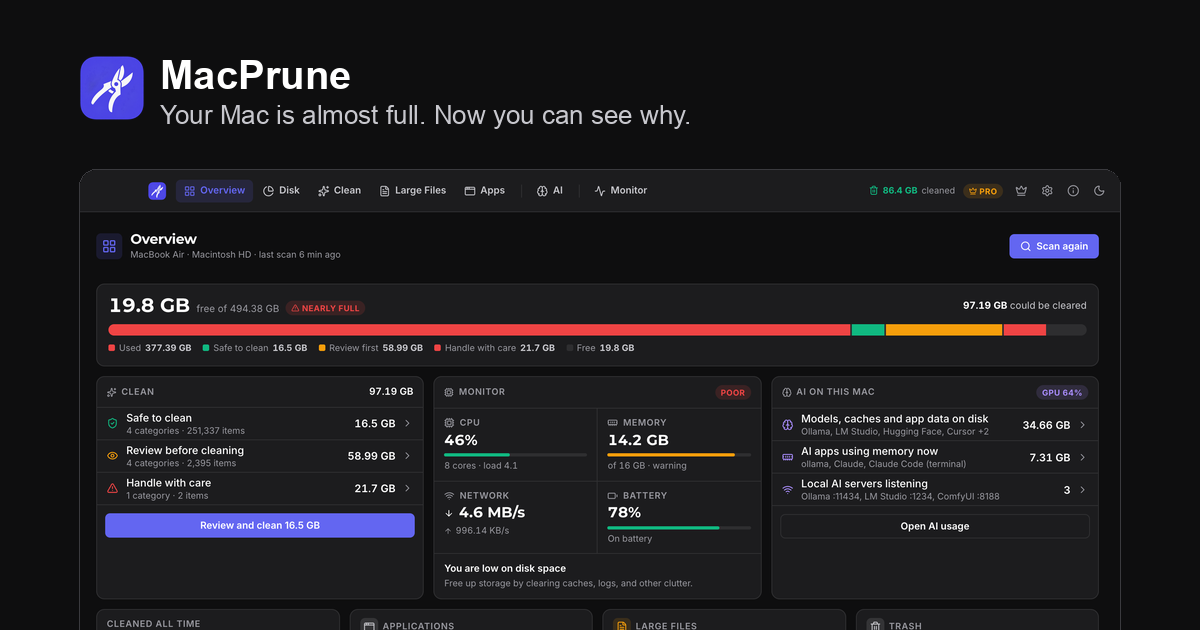Click Review and clean 16.5 GB
Viewport: 1200px width, 630px height.
coord(260,525)
